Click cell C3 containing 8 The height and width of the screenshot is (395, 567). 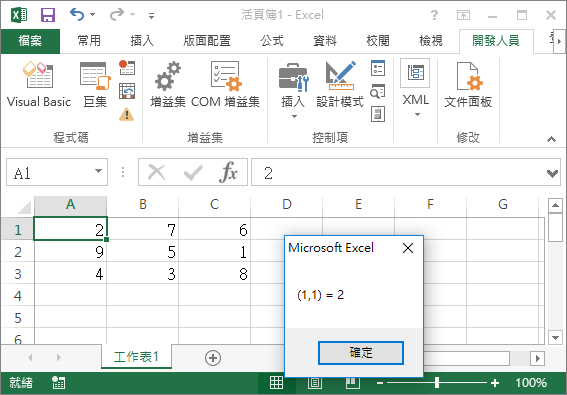click(214, 274)
